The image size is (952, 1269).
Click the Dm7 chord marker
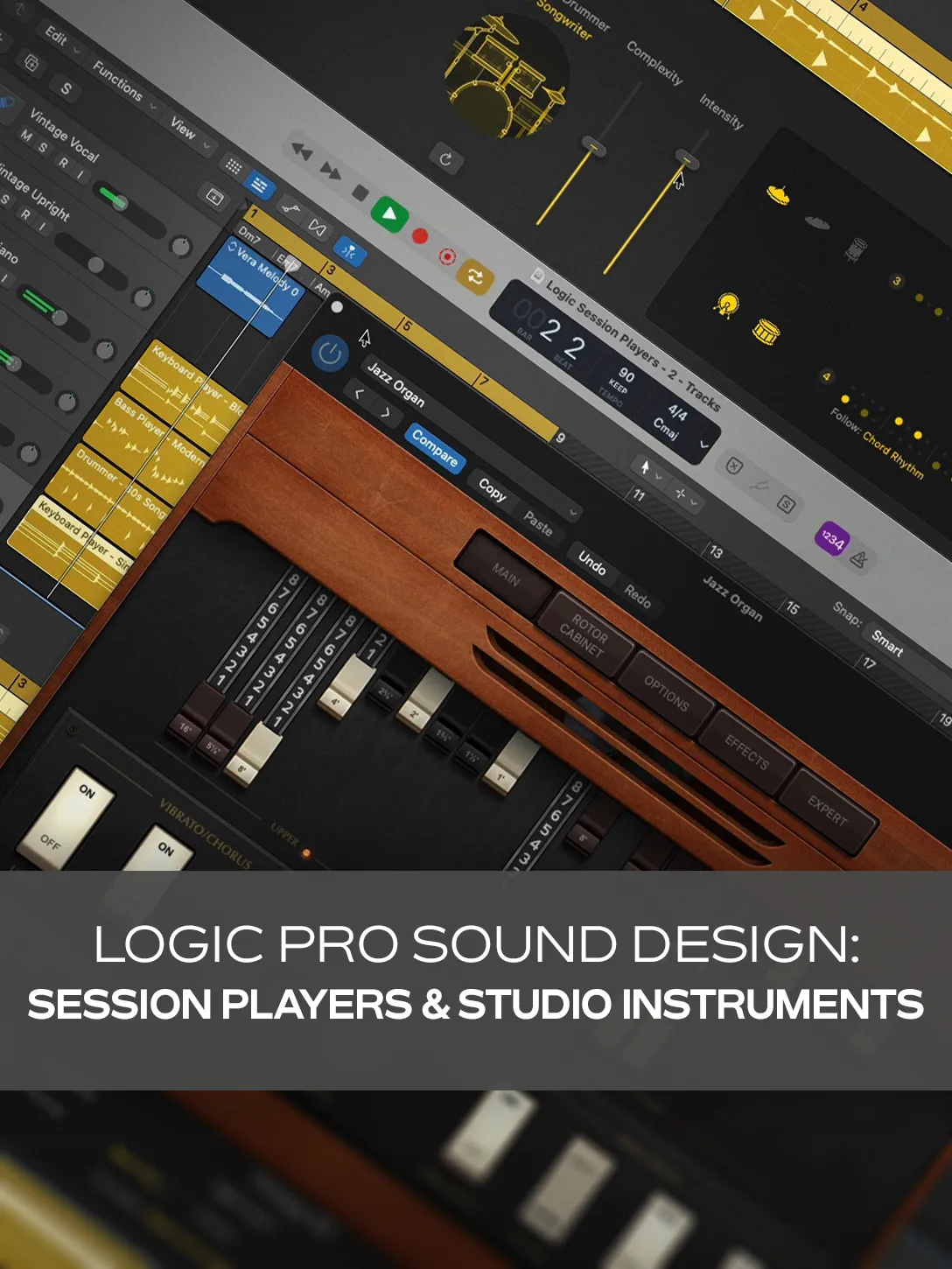[x=248, y=235]
